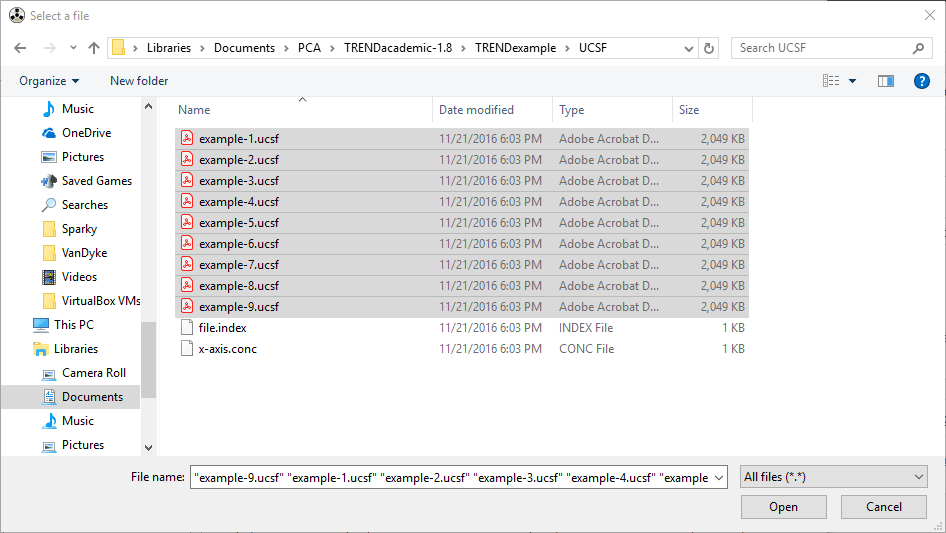
Task: Click the search magnifier icon
Action: [x=918, y=48]
